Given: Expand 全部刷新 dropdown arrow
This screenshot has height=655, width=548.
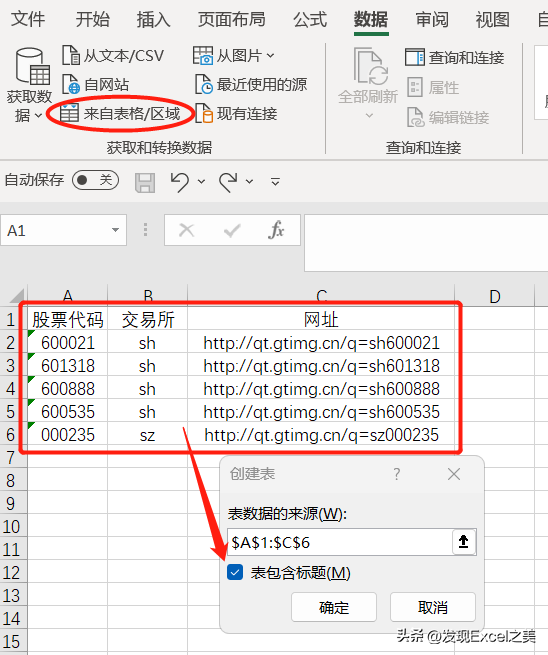Looking at the screenshot, I should pyautogui.click(x=369, y=115).
